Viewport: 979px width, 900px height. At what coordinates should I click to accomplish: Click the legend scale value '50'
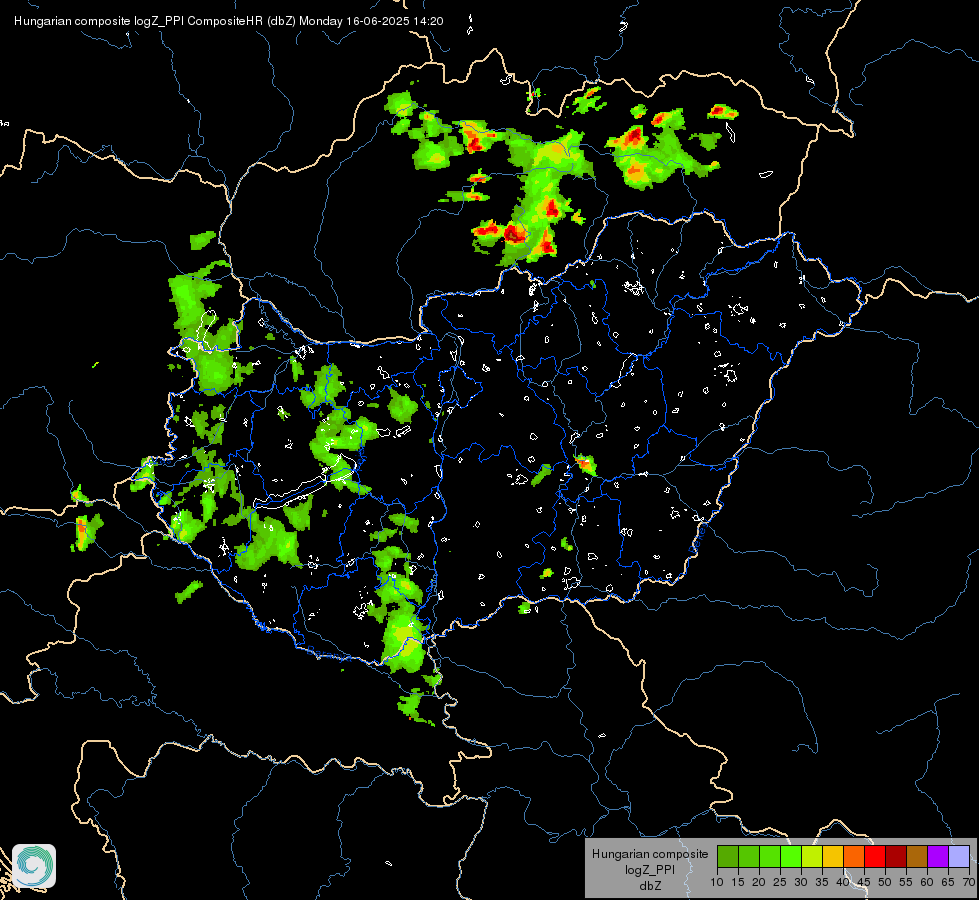click(x=885, y=883)
